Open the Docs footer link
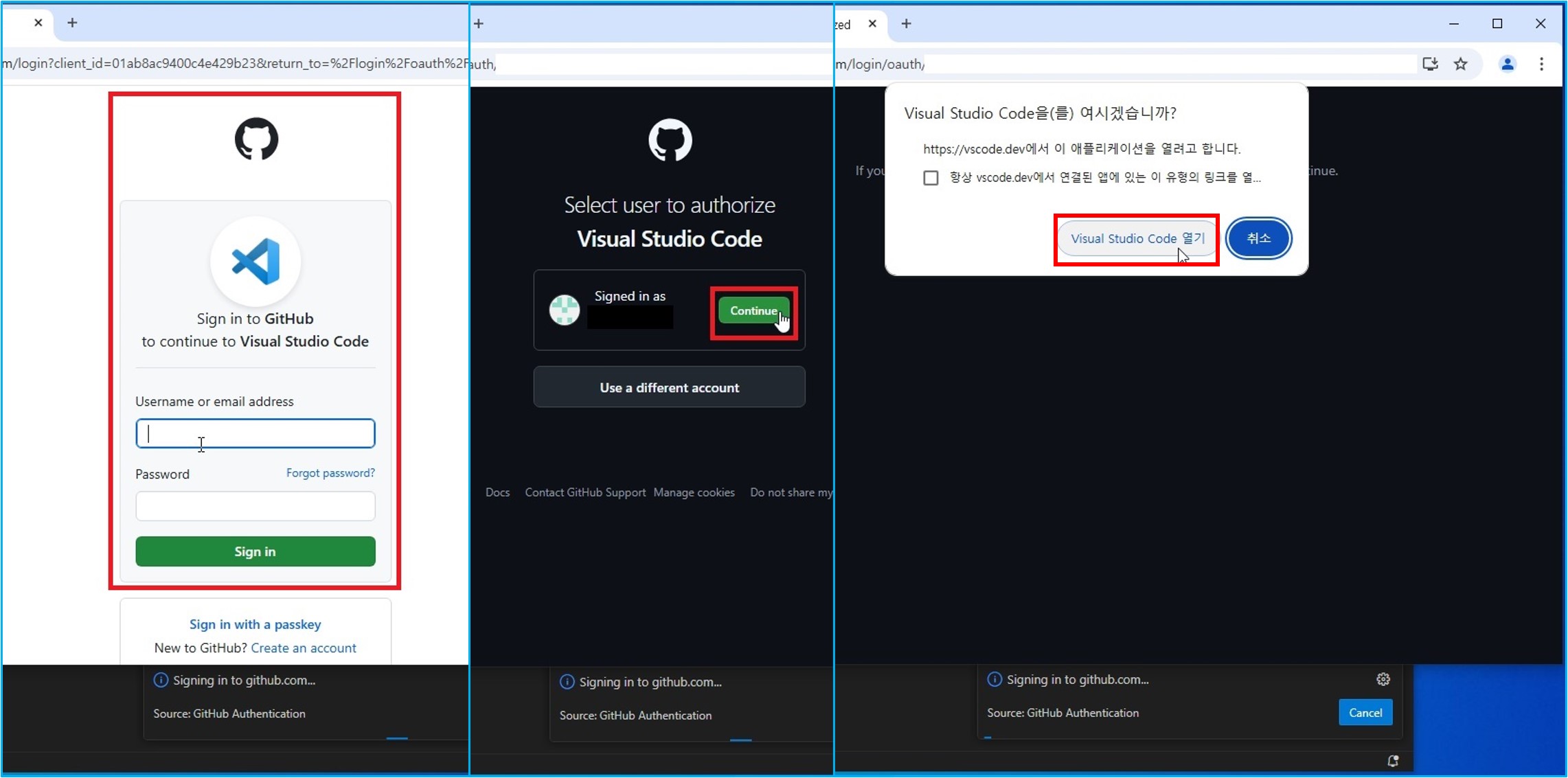 point(497,492)
